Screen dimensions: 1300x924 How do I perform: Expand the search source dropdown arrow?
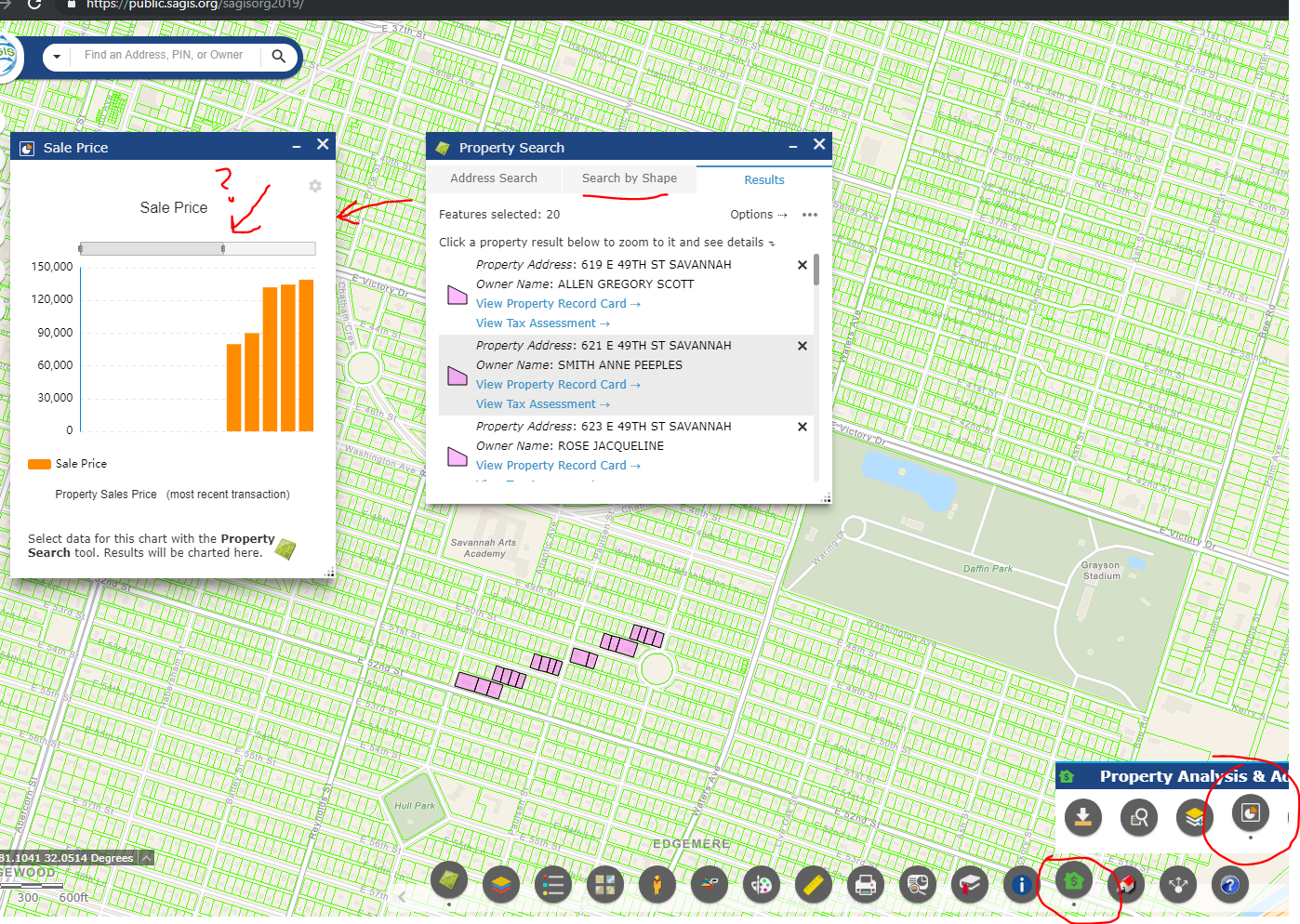(x=57, y=57)
